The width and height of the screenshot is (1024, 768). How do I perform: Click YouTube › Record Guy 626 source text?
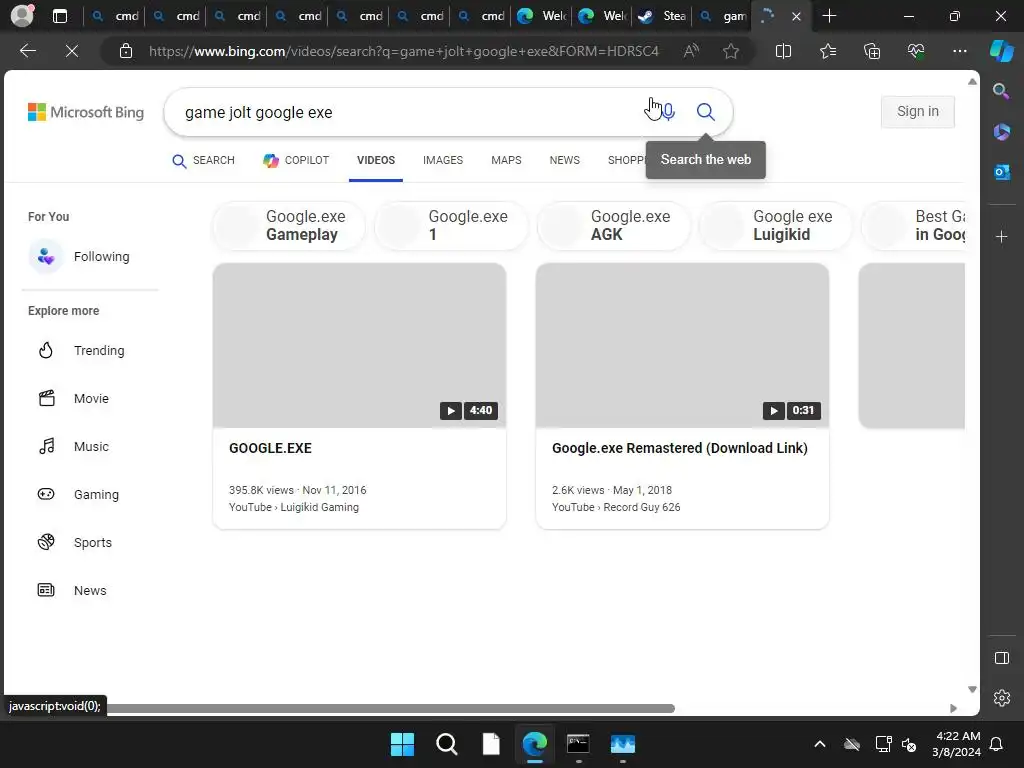click(616, 507)
